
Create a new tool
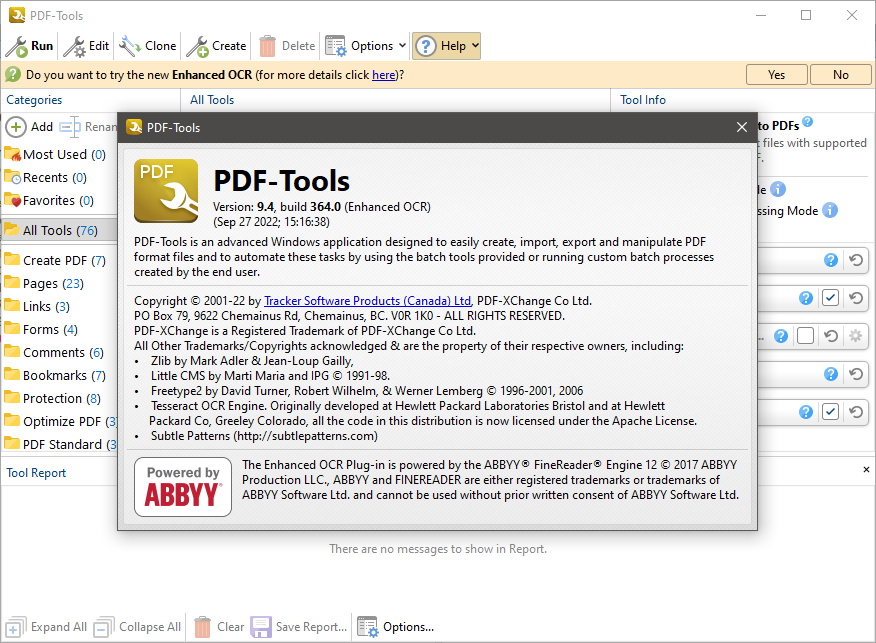click(x=216, y=46)
